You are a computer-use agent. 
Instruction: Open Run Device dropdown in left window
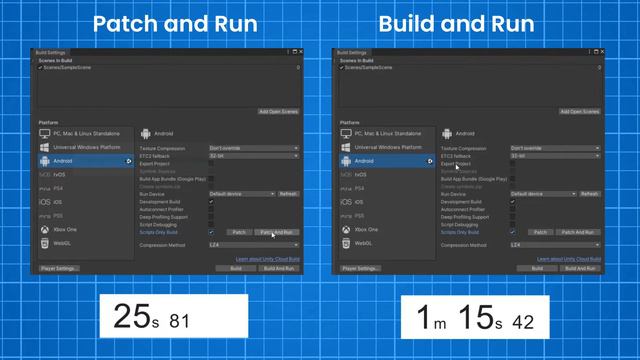(x=242, y=194)
